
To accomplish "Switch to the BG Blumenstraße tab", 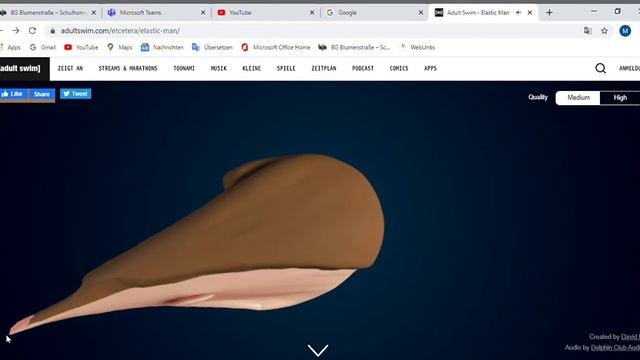I will pos(48,13).
